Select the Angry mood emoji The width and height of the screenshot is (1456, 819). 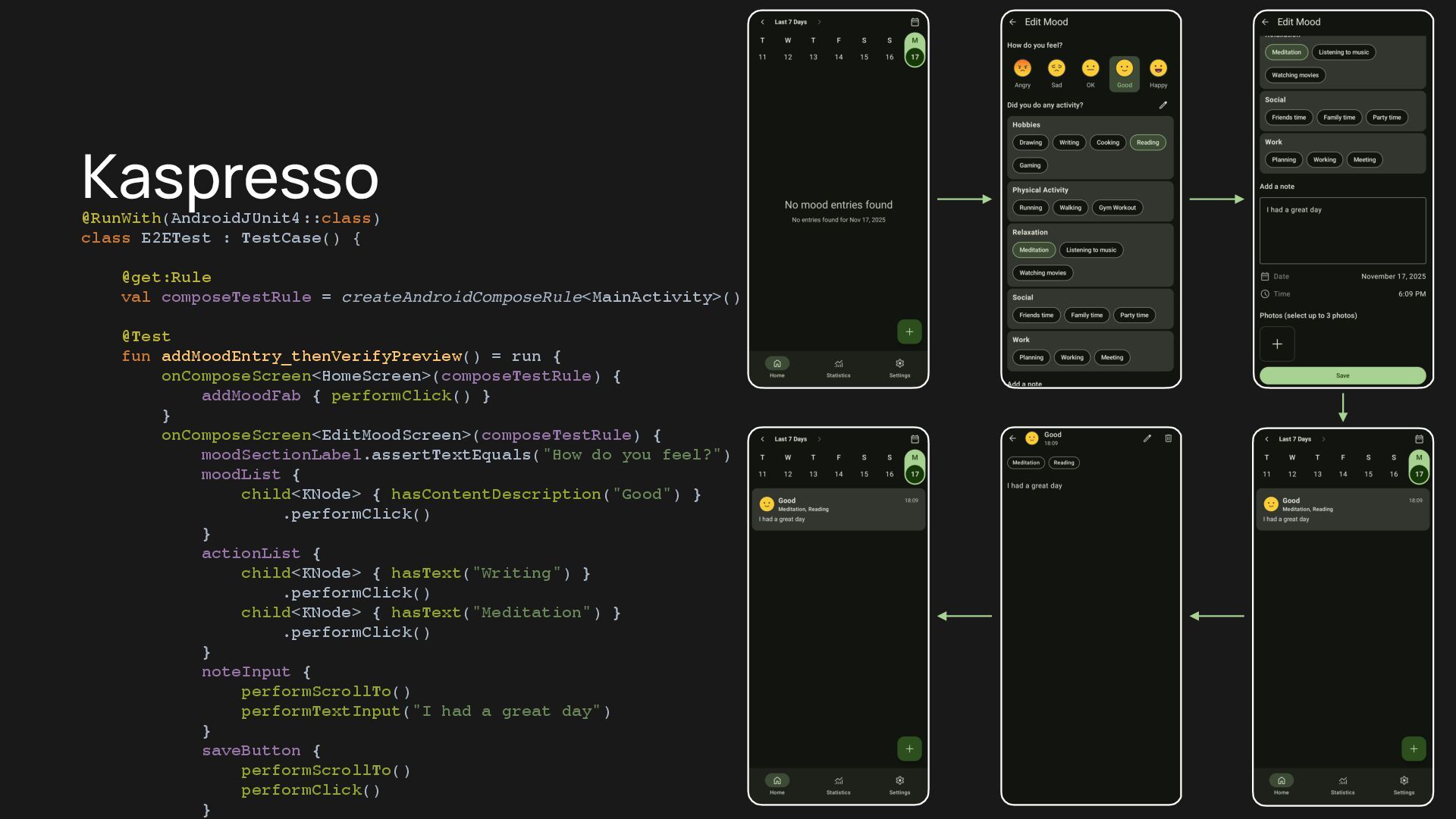click(x=1022, y=69)
